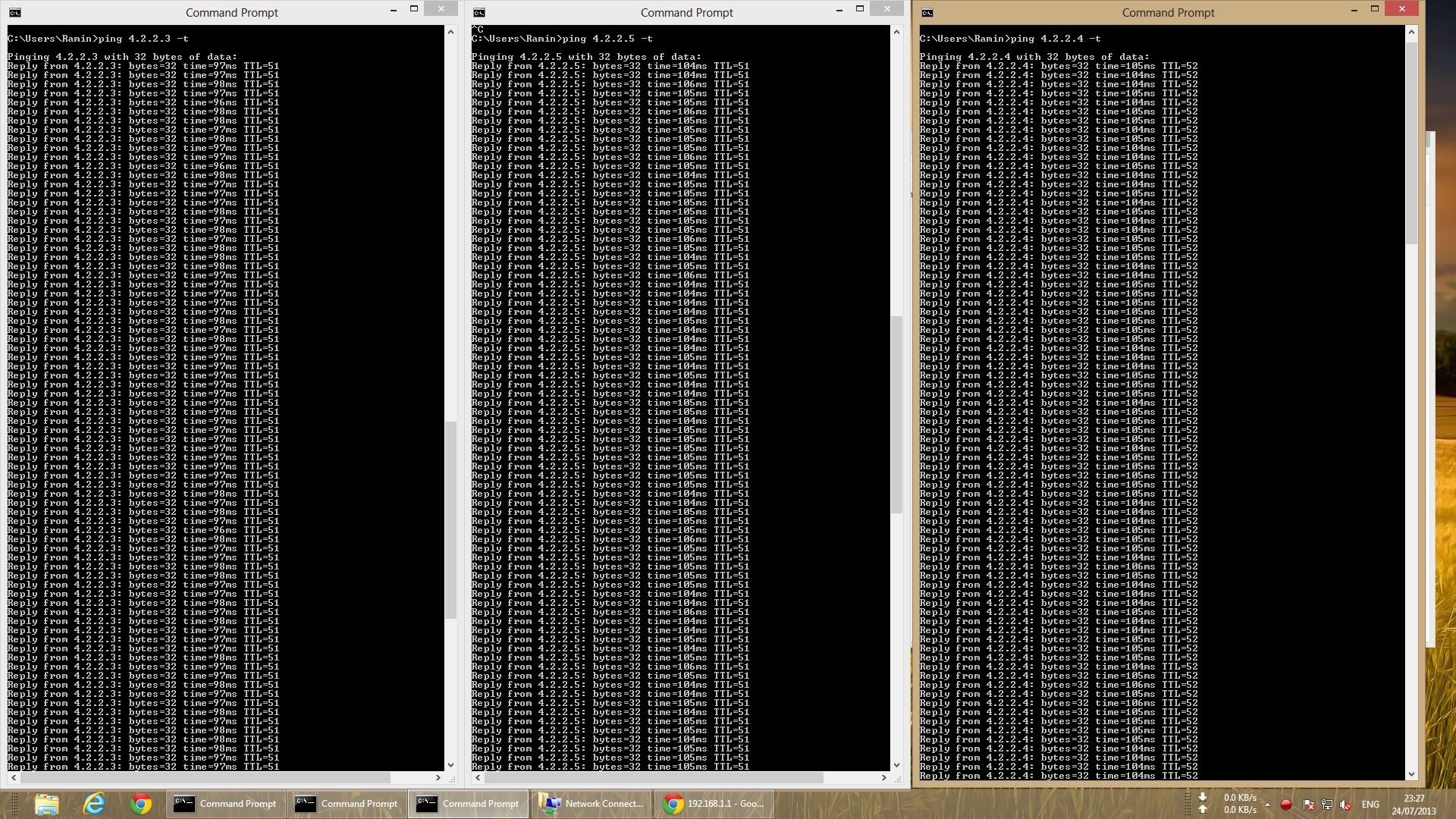
Task: Switch to second Command Prompt taskbar button
Action: pyautogui.click(x=347, y=804)
